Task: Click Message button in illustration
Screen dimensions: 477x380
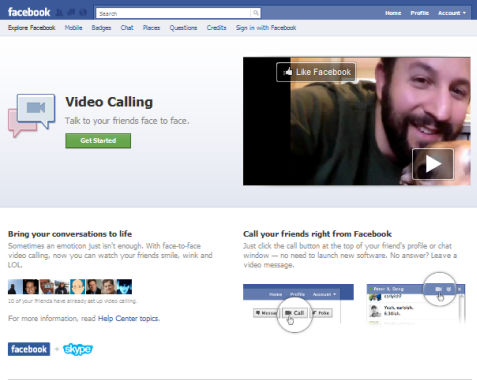Action: [266, 313]
